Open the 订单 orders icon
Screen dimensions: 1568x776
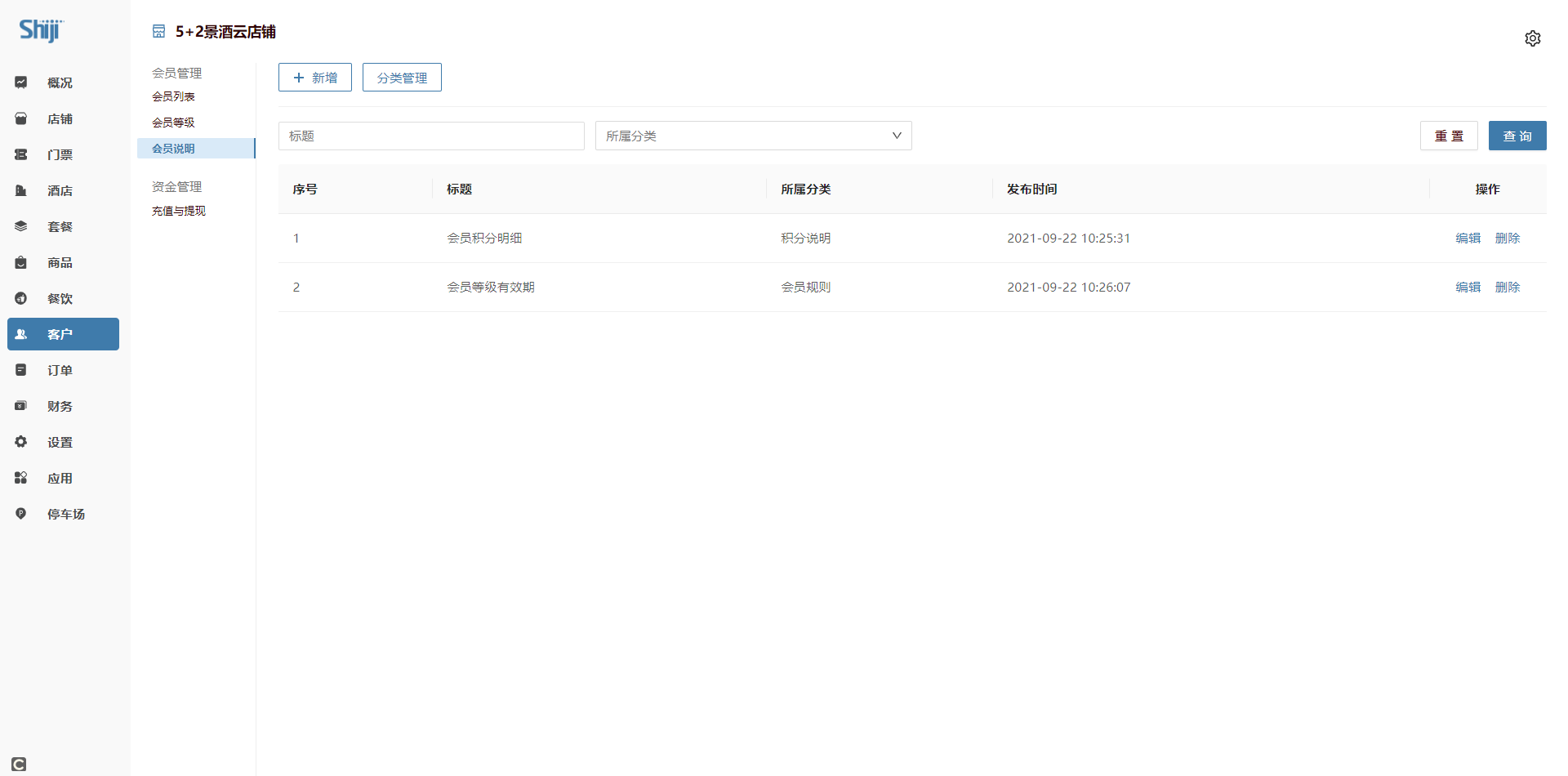21,370
